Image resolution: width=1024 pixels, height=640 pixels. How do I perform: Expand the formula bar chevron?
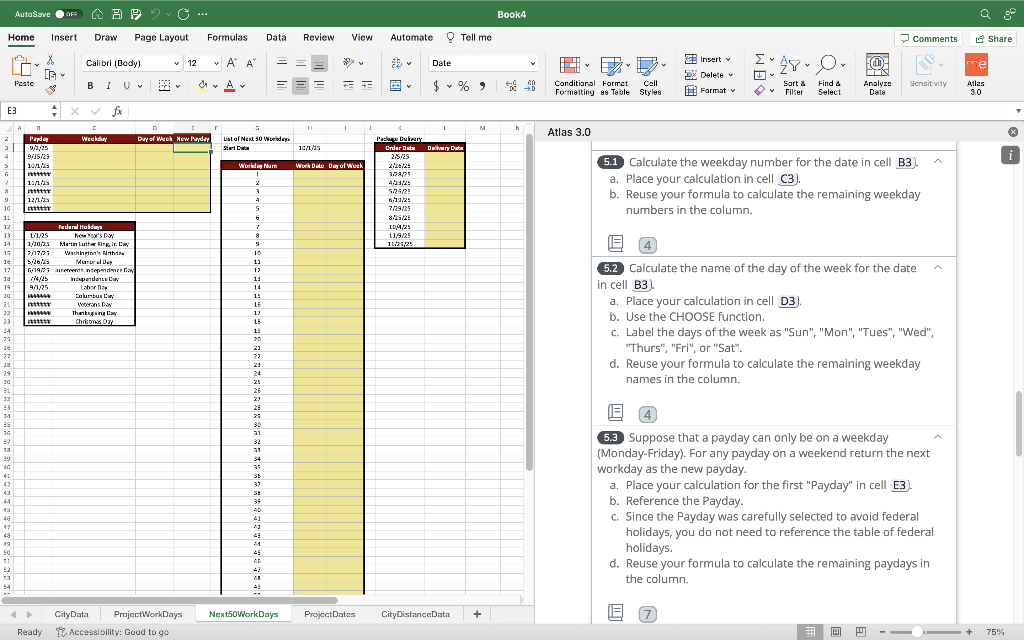(1017, 111)
